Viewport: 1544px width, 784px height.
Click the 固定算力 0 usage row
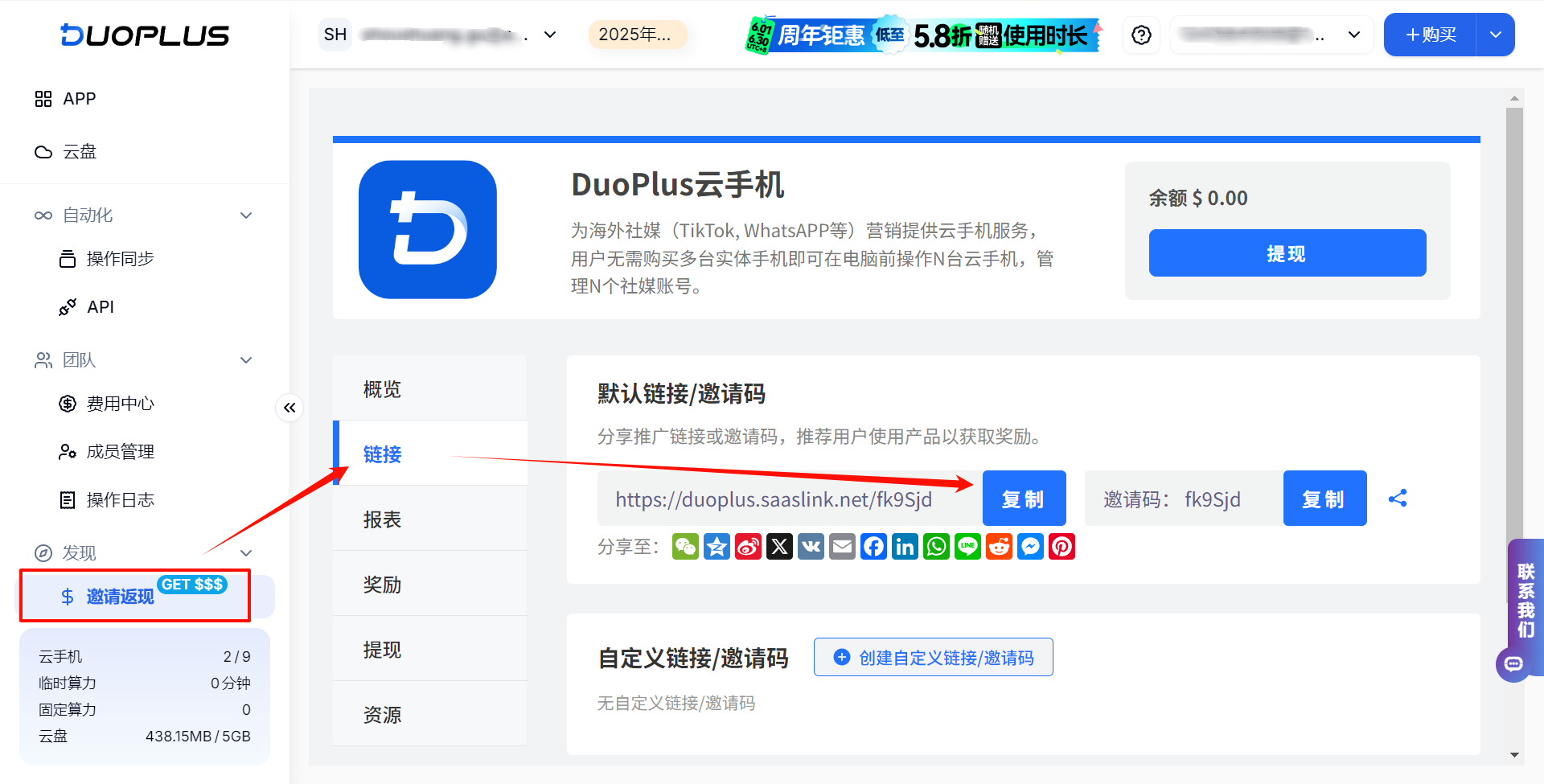tap(145, 710)
